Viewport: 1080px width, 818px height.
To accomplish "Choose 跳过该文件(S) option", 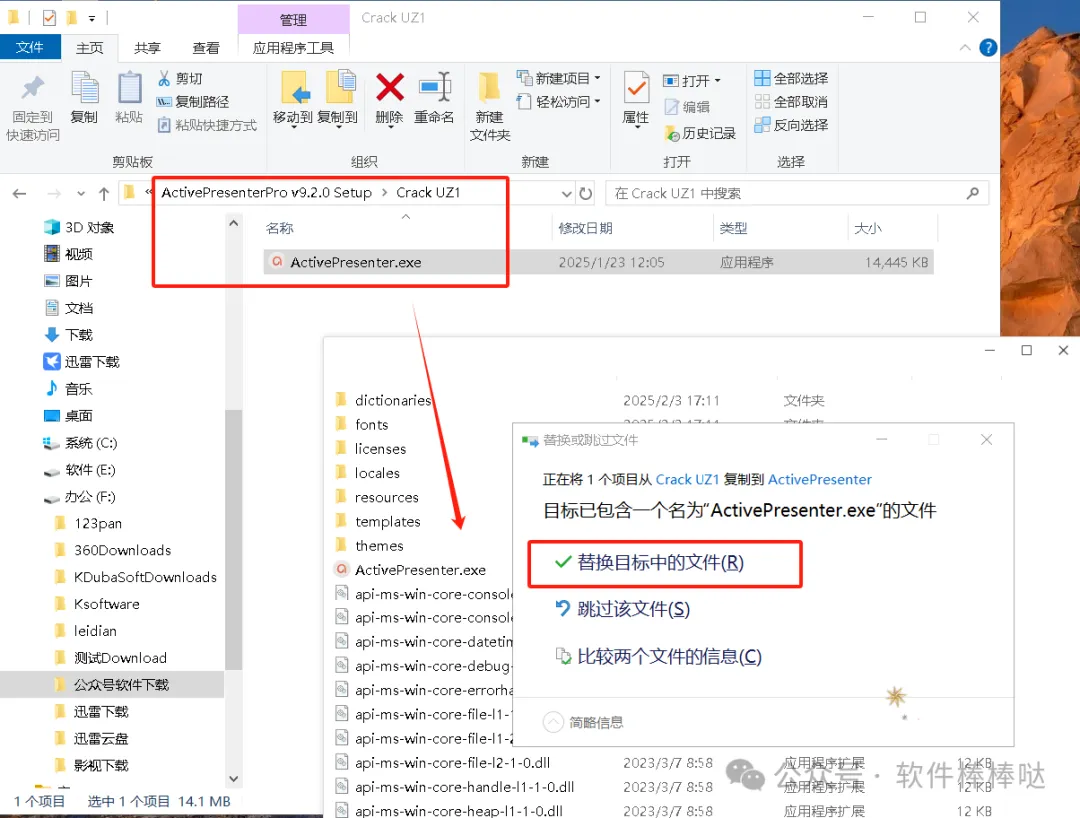I will tap(623, 609).
